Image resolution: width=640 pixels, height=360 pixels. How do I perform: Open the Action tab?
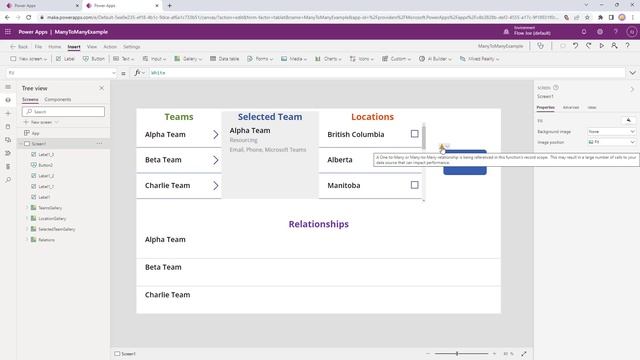pyautogui.click(x=110, y=47)
